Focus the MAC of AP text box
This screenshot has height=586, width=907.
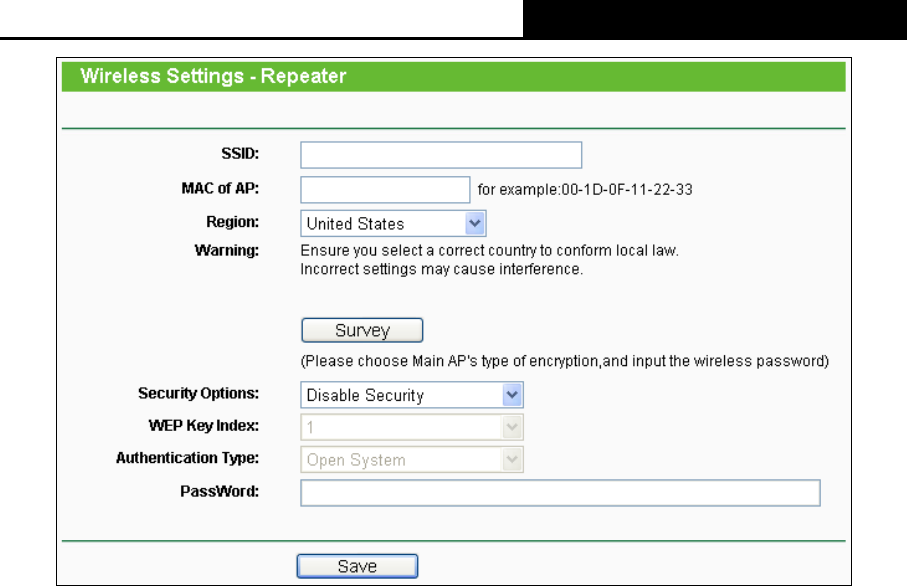point(385,190)
